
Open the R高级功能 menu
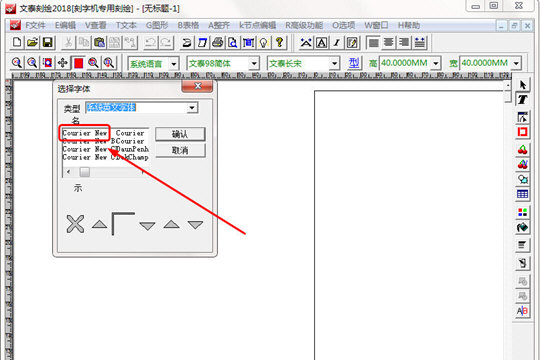coord(304,25)
